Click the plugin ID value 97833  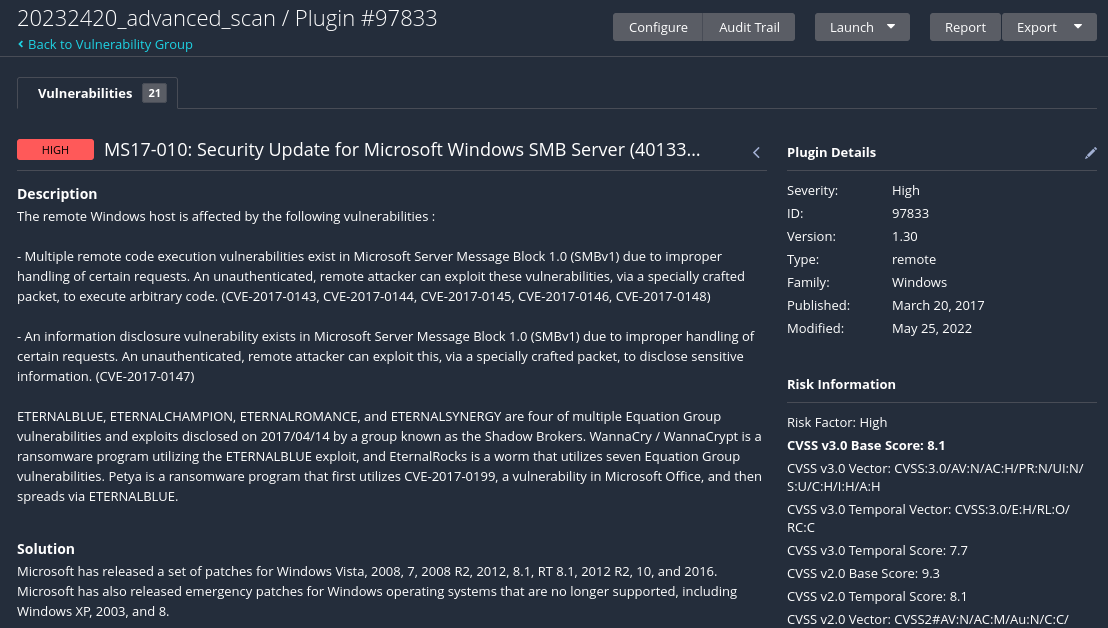(x=910, y=213)
